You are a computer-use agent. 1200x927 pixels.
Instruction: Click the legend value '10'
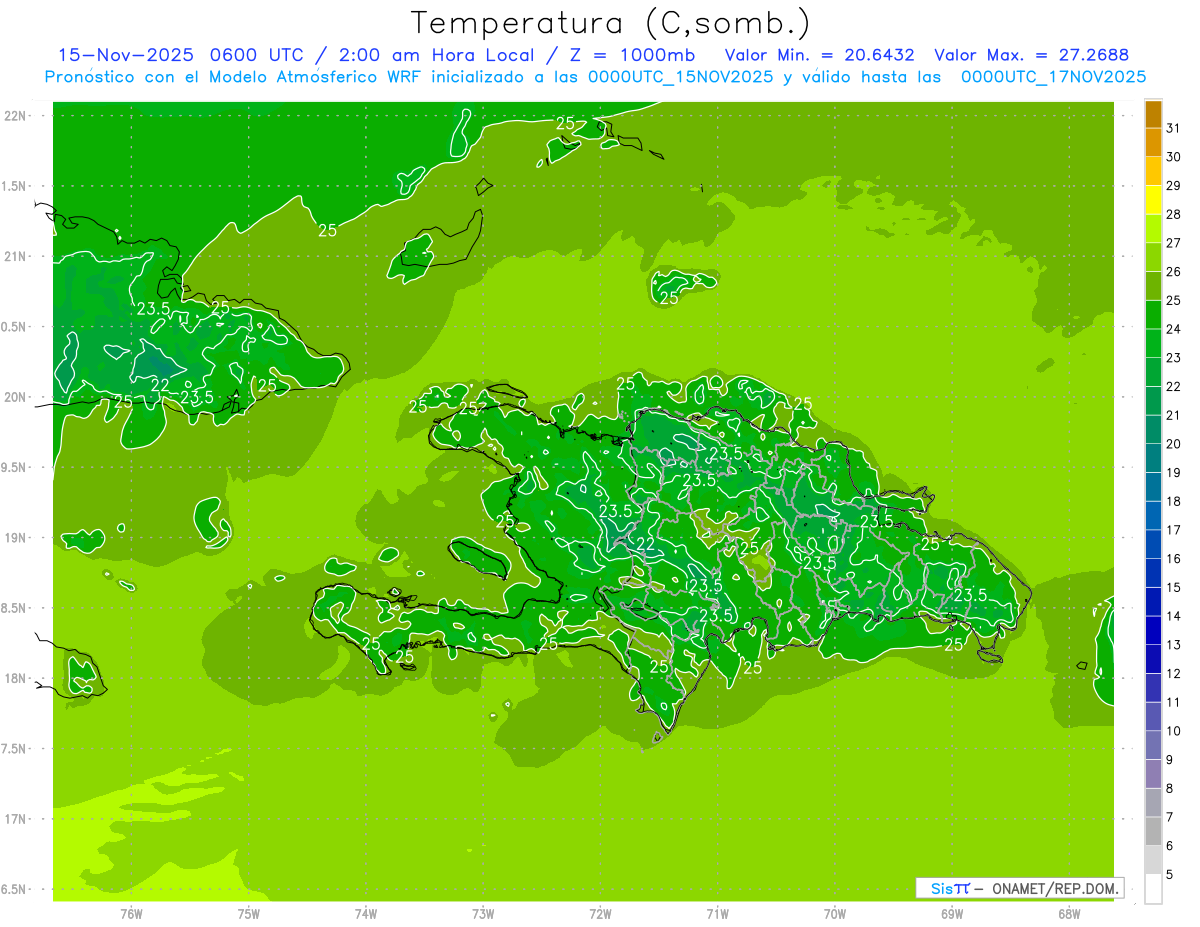(x=1173, y=731)
